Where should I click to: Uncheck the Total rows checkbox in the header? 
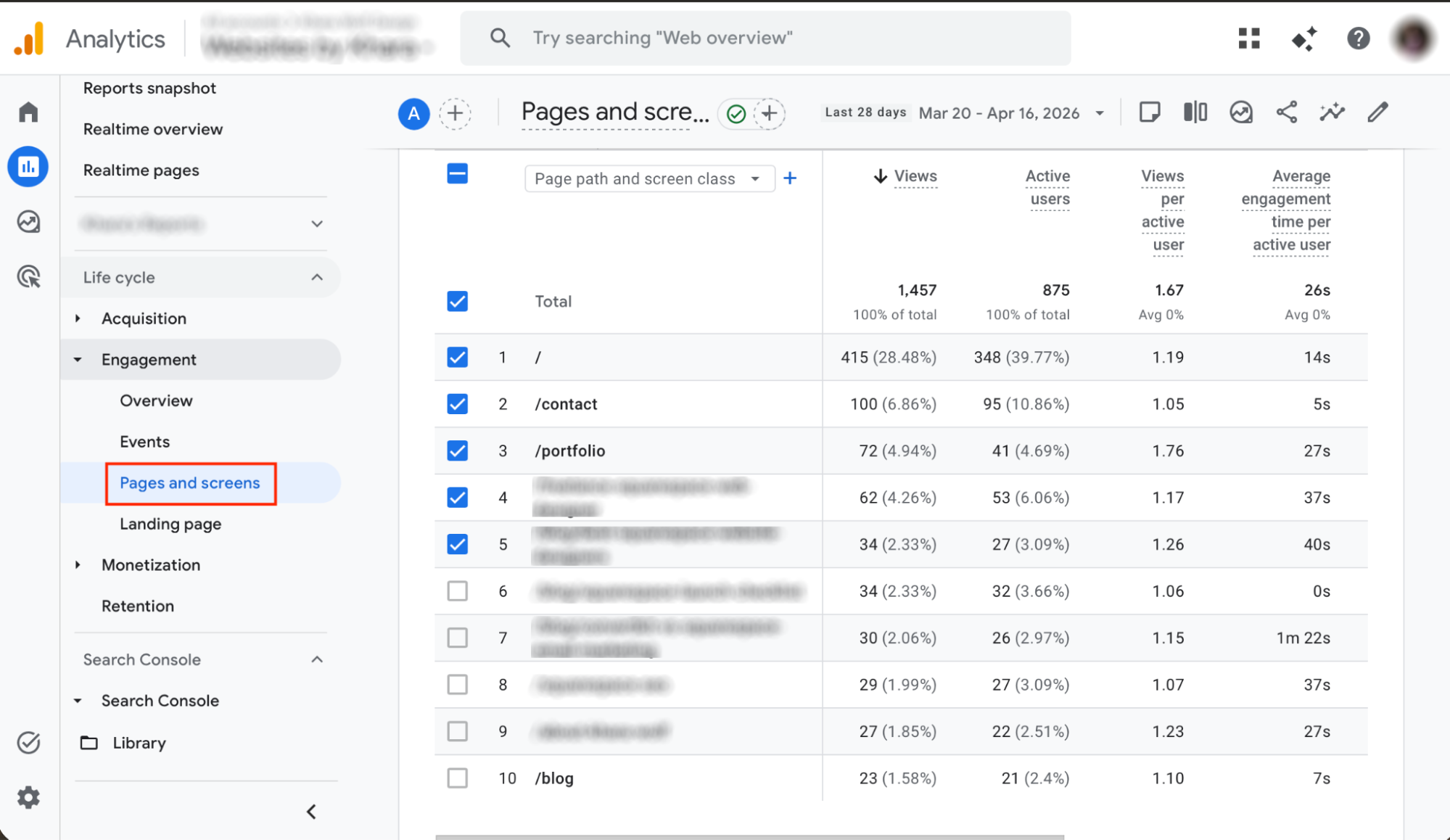(457, 301)
